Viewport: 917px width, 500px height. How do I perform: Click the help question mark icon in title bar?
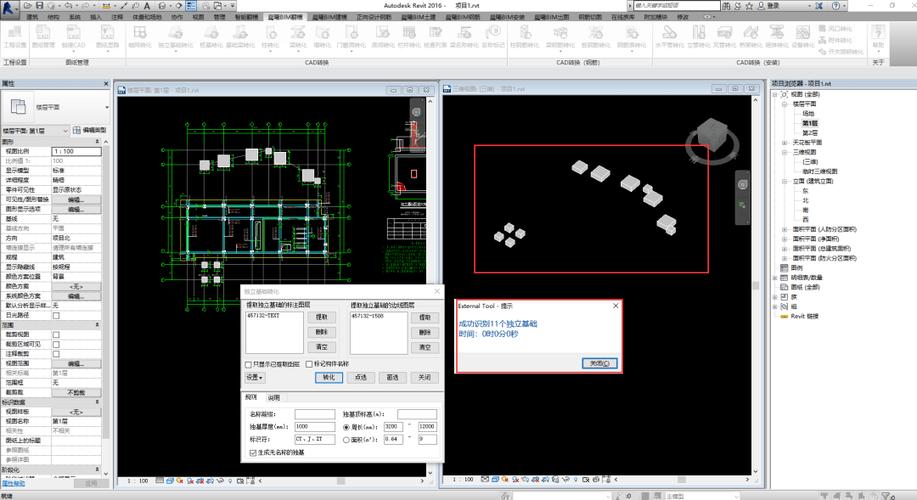click(836, 5)
